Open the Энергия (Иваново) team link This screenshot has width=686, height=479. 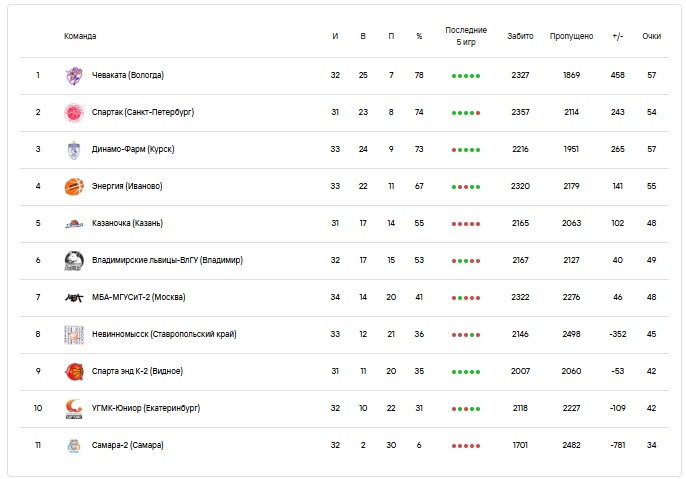127,186
